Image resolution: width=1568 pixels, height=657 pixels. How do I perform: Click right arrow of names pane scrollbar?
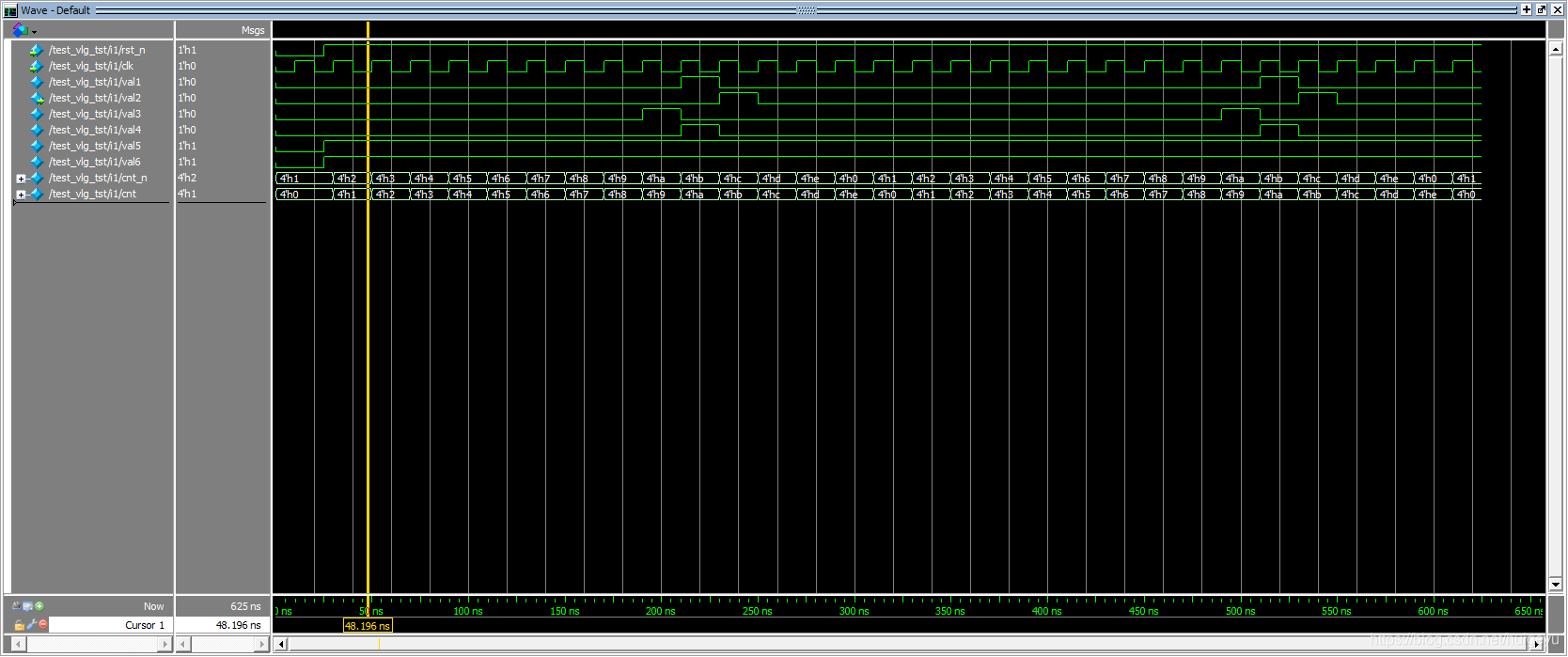click(165, 644)
